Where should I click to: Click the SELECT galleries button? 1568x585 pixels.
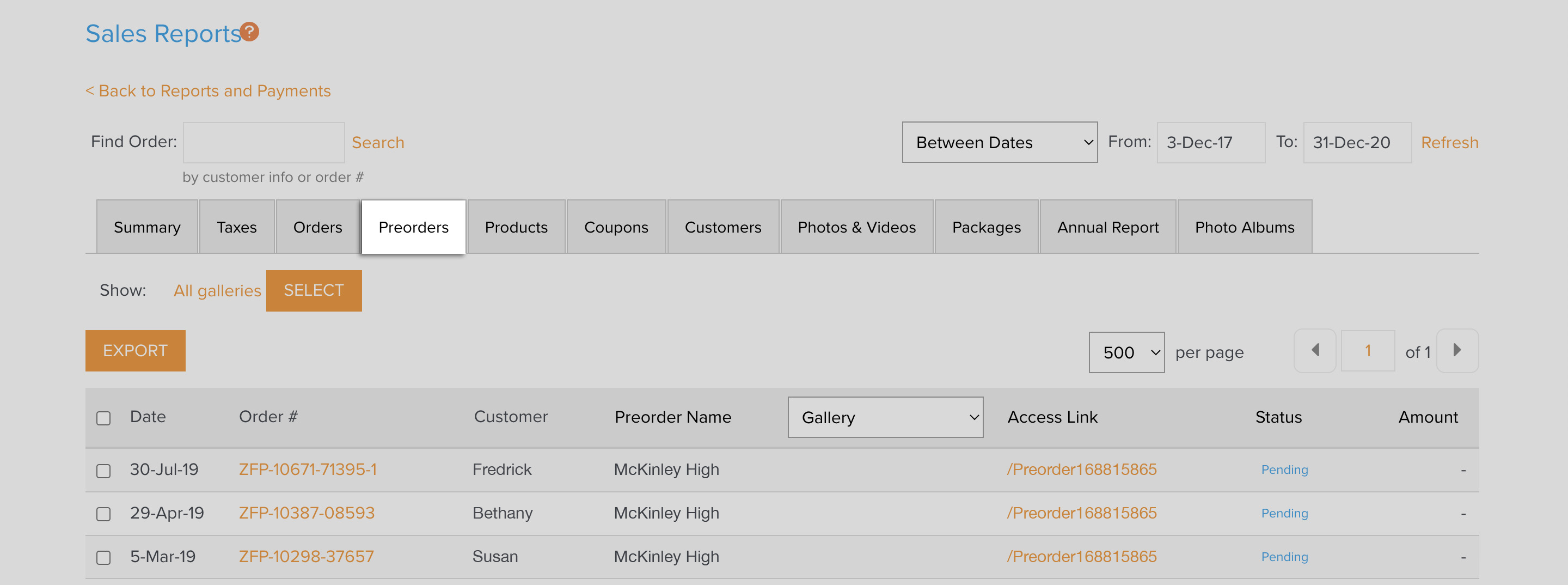tap(314, 290)
